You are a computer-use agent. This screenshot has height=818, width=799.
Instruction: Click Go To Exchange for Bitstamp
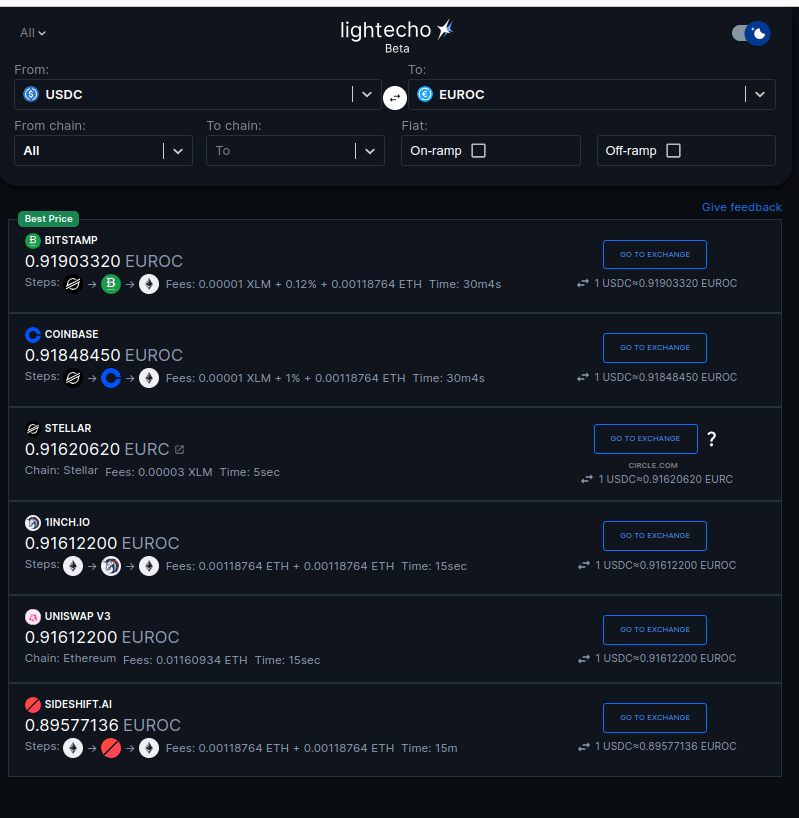(x=655, y=255)
